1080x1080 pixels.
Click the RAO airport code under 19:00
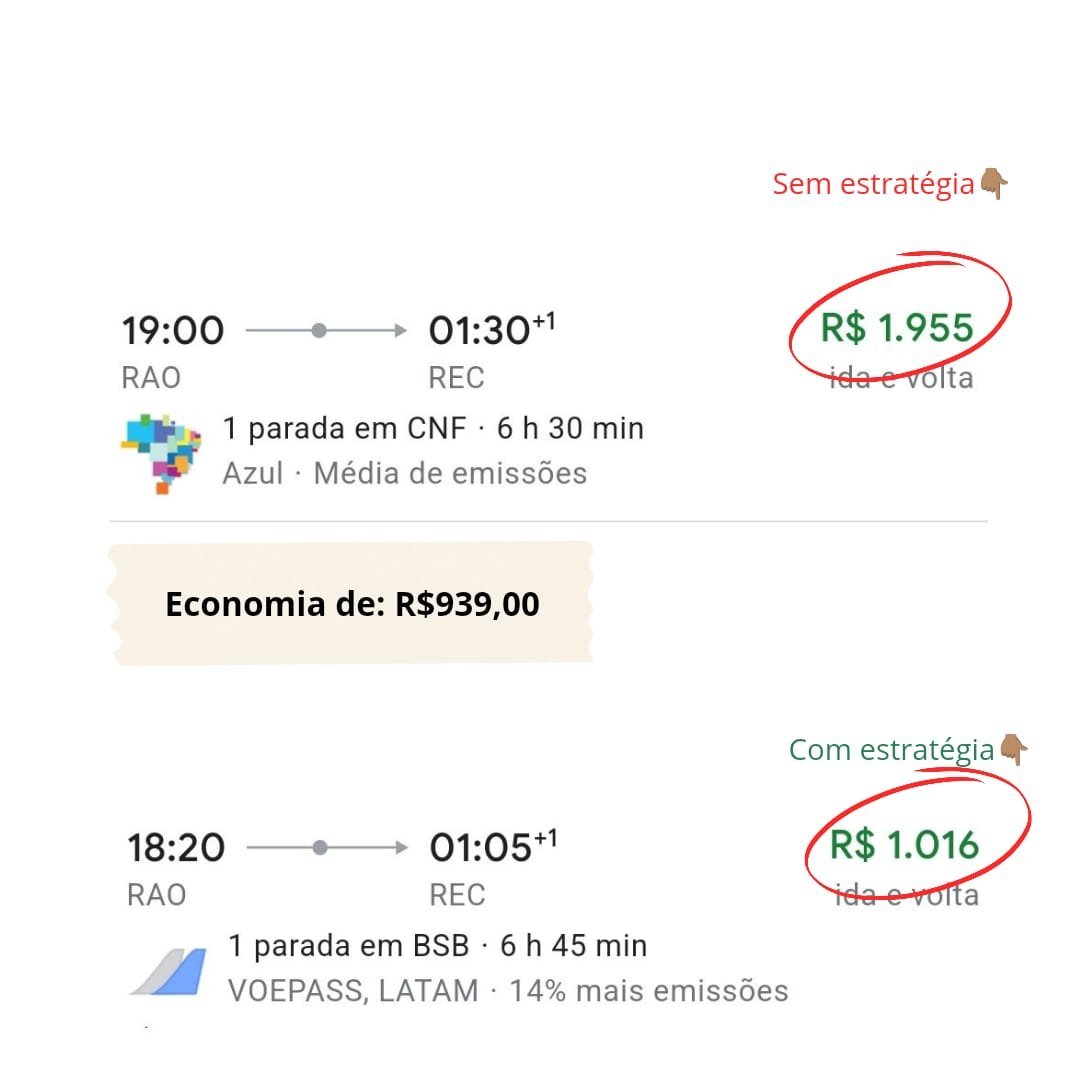coord(149,378)
